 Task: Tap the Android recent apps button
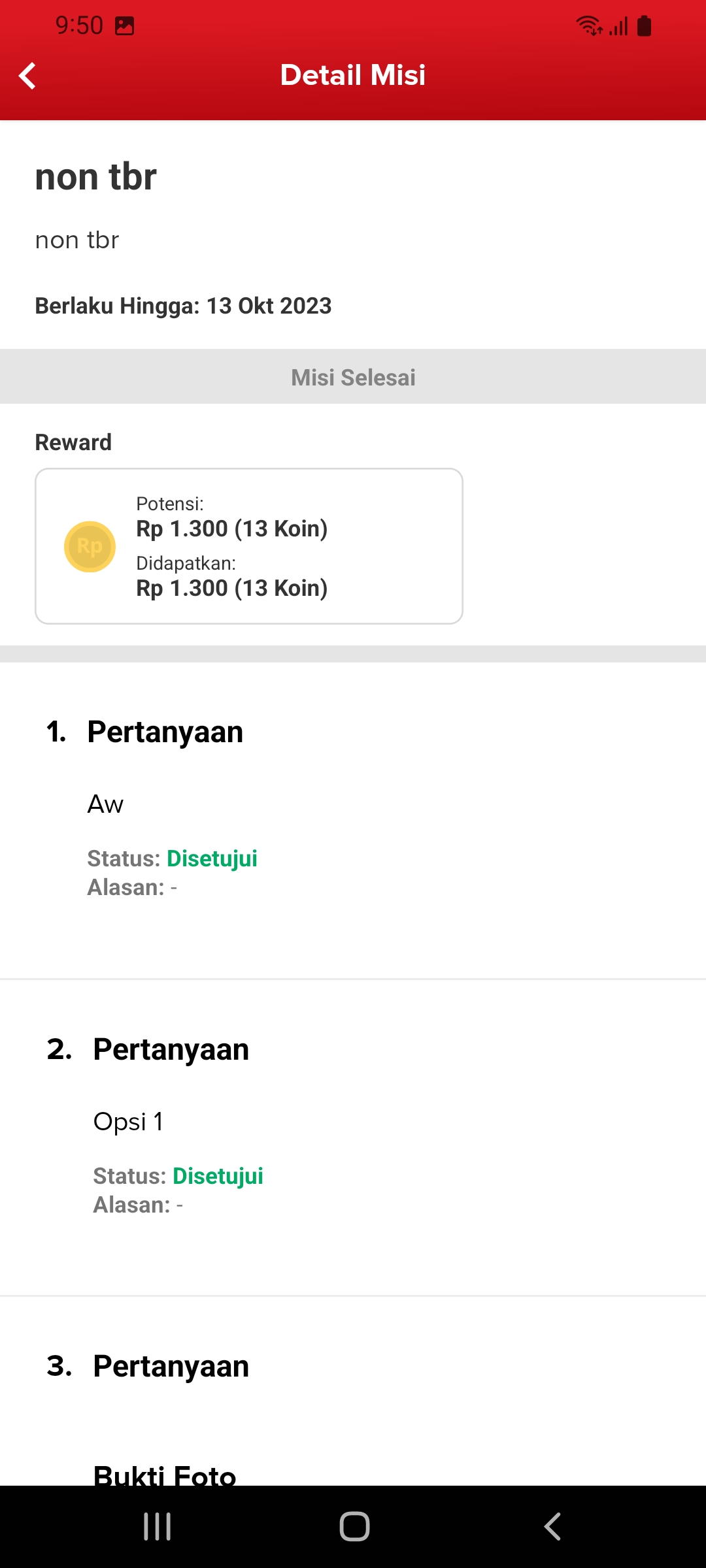[x=158, y=1526]
